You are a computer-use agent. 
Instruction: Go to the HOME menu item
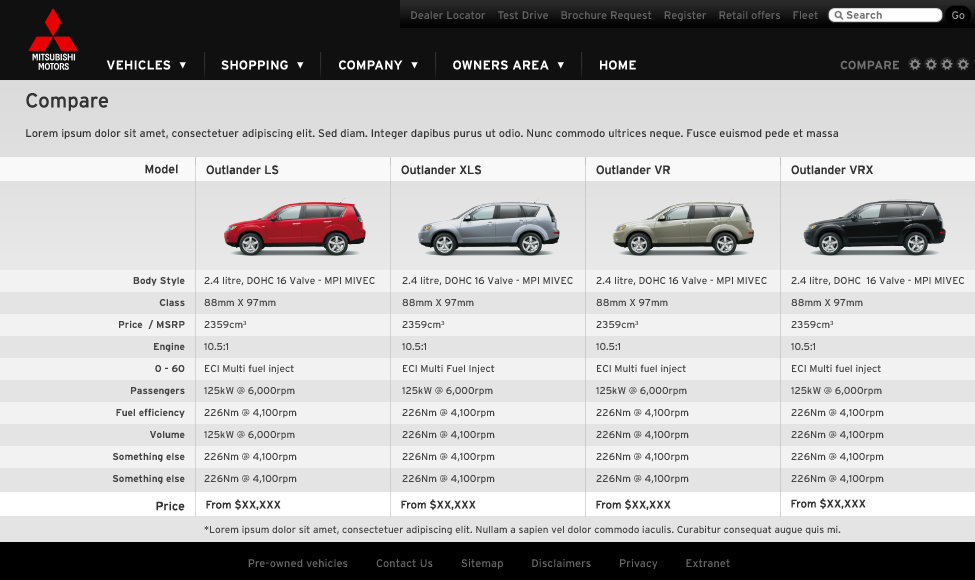[x=617, y=65]
